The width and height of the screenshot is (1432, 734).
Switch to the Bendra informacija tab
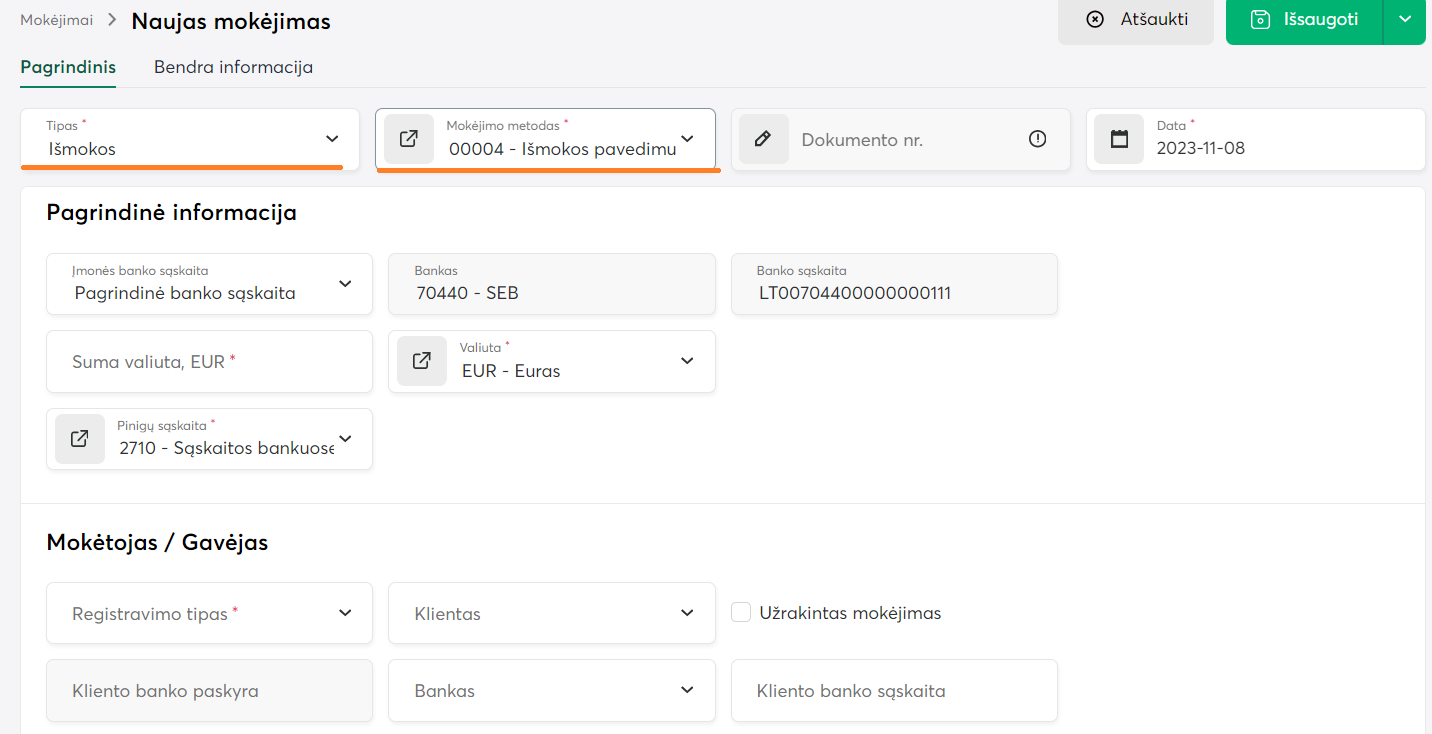233,67
